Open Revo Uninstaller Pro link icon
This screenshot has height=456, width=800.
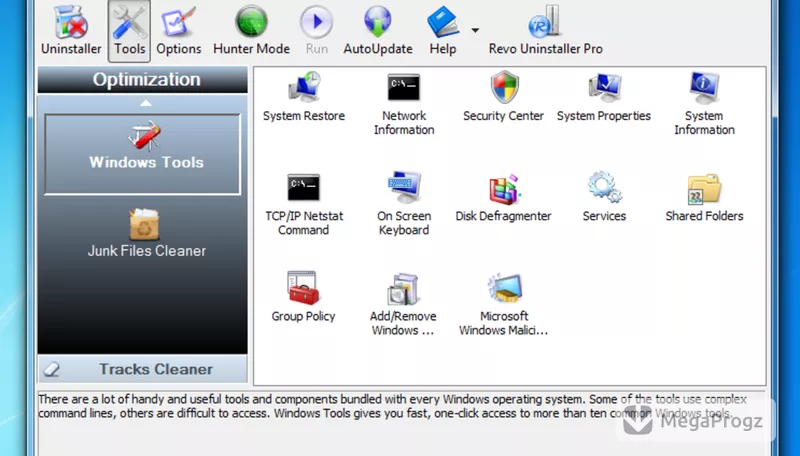[545, 31]
